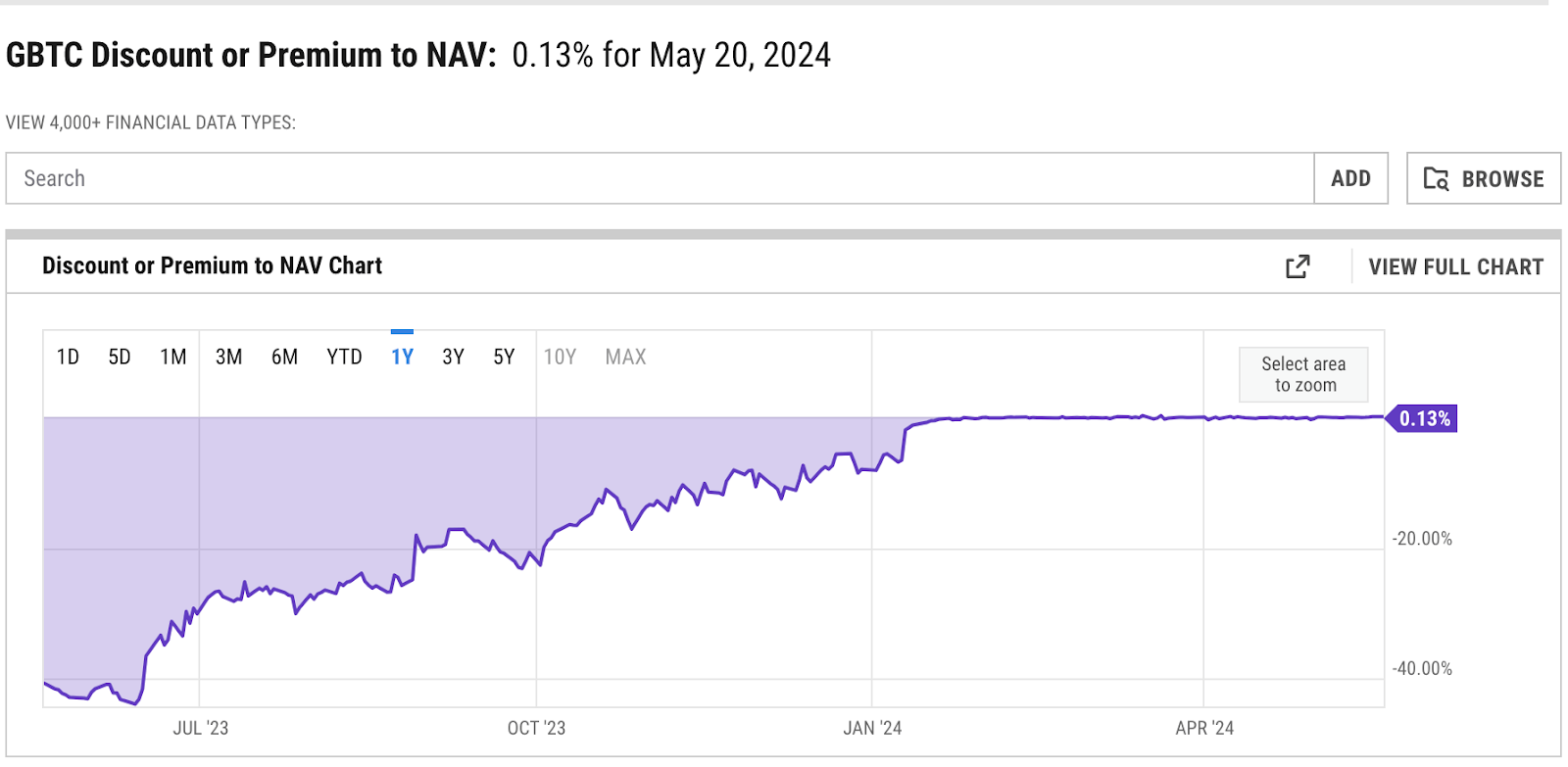Select the YTD time range

tap(344, 357)
